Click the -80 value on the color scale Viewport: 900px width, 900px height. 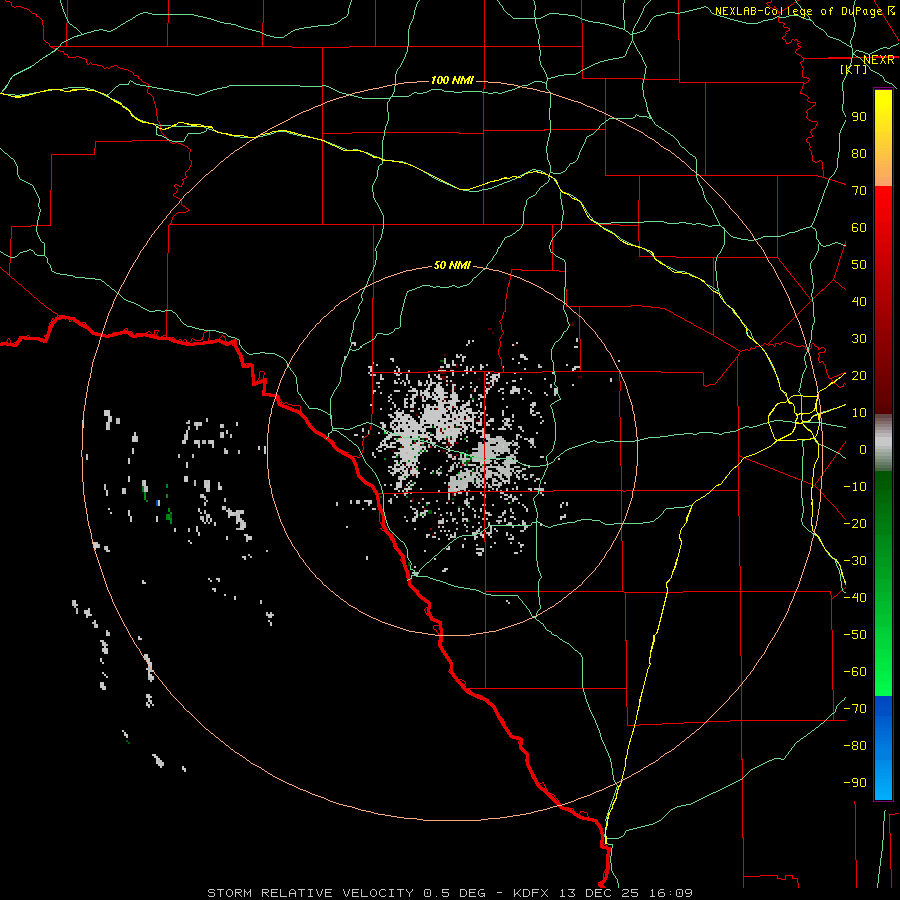(855, 746)
